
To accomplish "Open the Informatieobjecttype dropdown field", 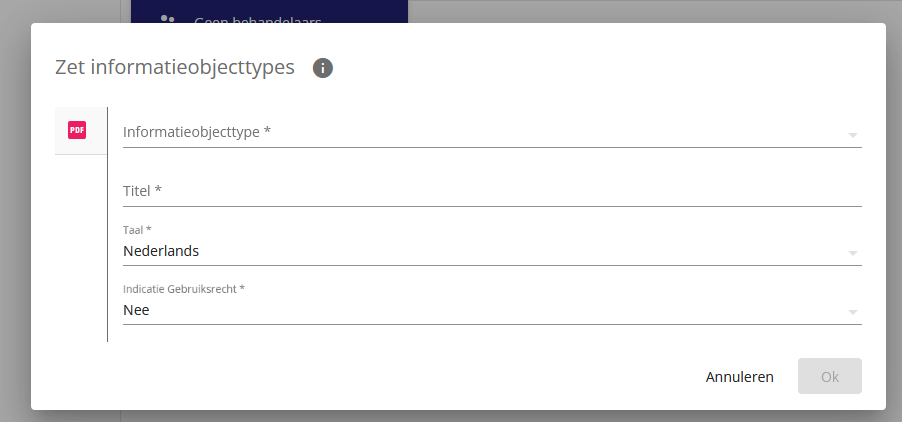I will 492,133.
